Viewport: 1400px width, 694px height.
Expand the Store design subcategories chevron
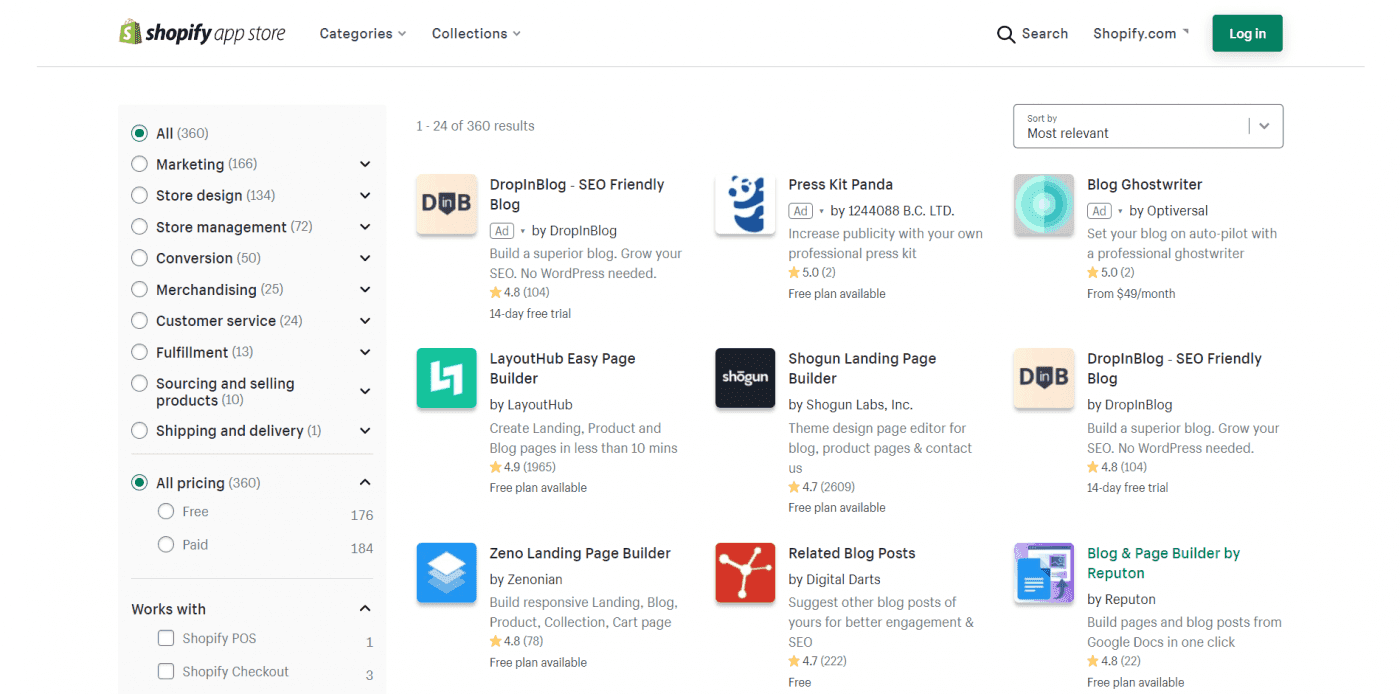pos(365,196)
